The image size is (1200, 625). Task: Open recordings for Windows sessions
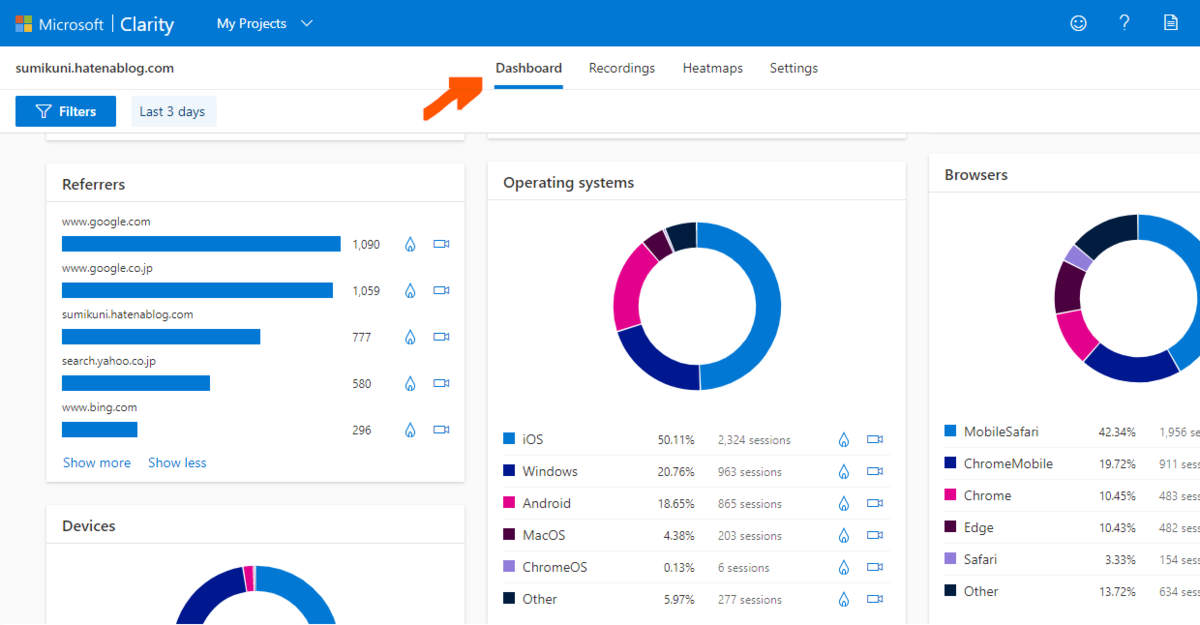876,471
